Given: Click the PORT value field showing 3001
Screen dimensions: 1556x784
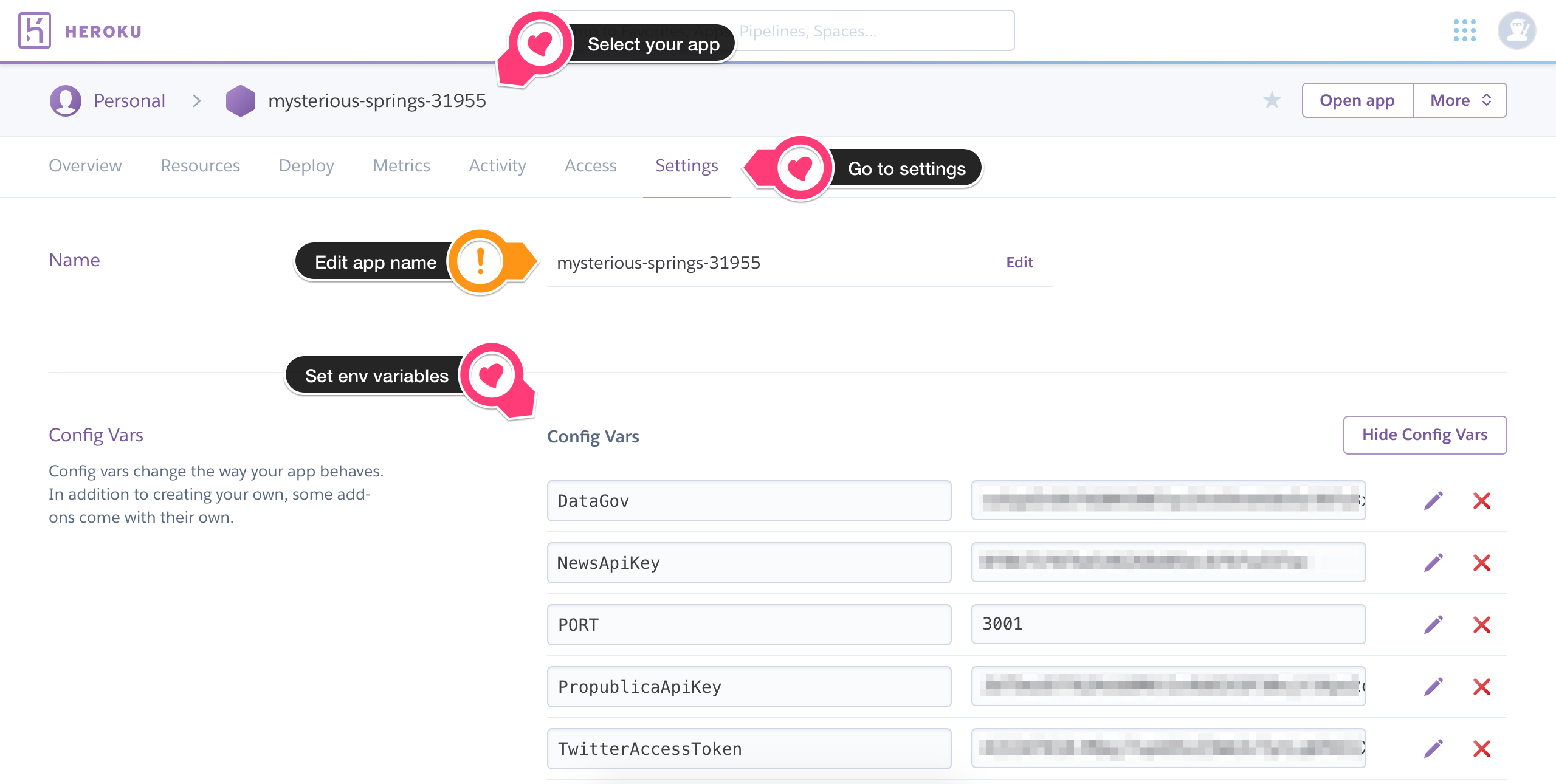Looking at the screenshot, I should pos(1168,624).
